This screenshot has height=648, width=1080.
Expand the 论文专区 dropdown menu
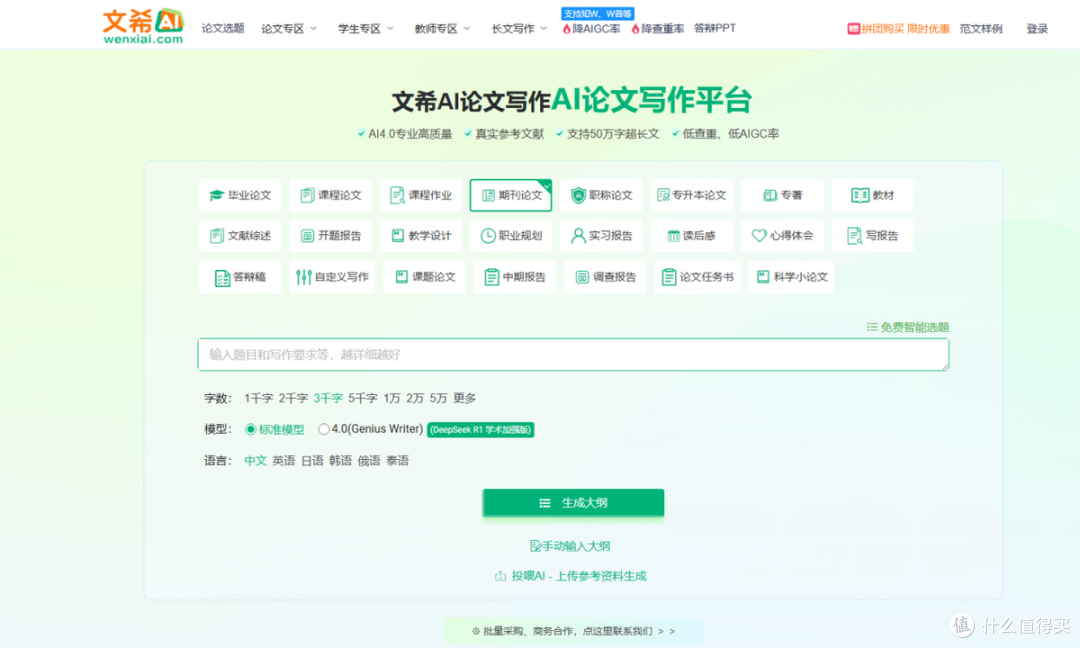289,28
